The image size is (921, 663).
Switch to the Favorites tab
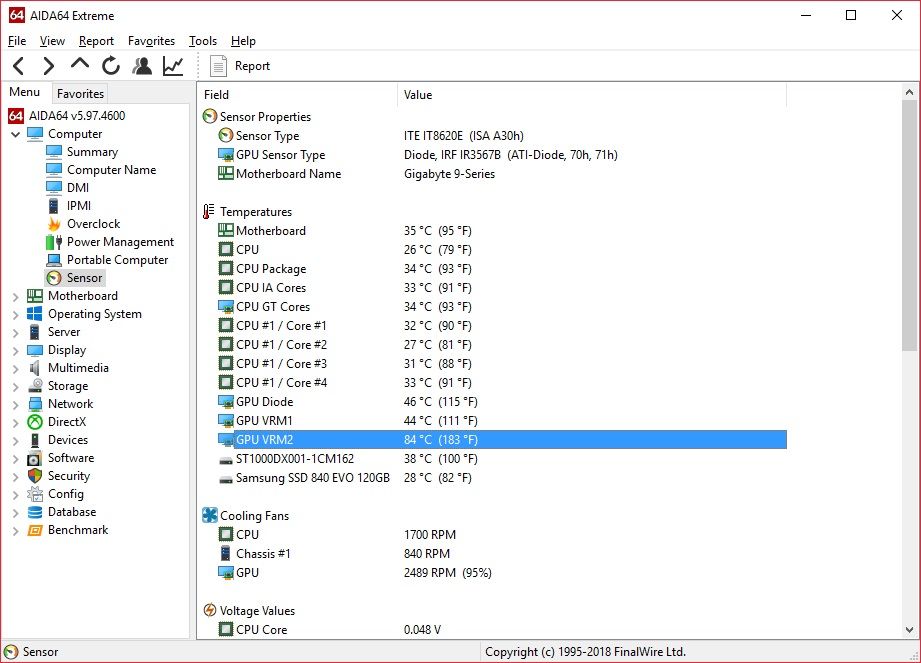(x=80, y=94)
